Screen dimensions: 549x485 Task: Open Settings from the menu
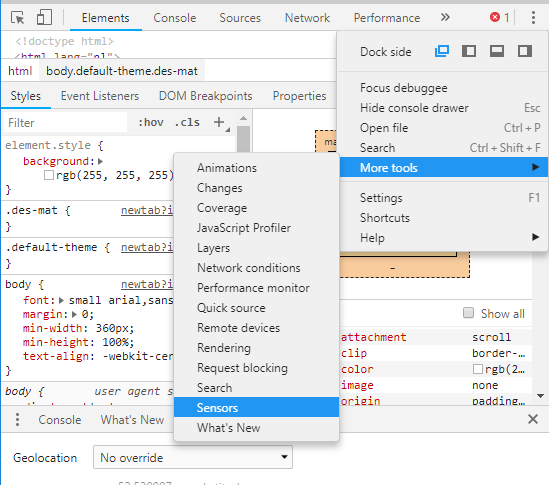(x=443, y=198)
